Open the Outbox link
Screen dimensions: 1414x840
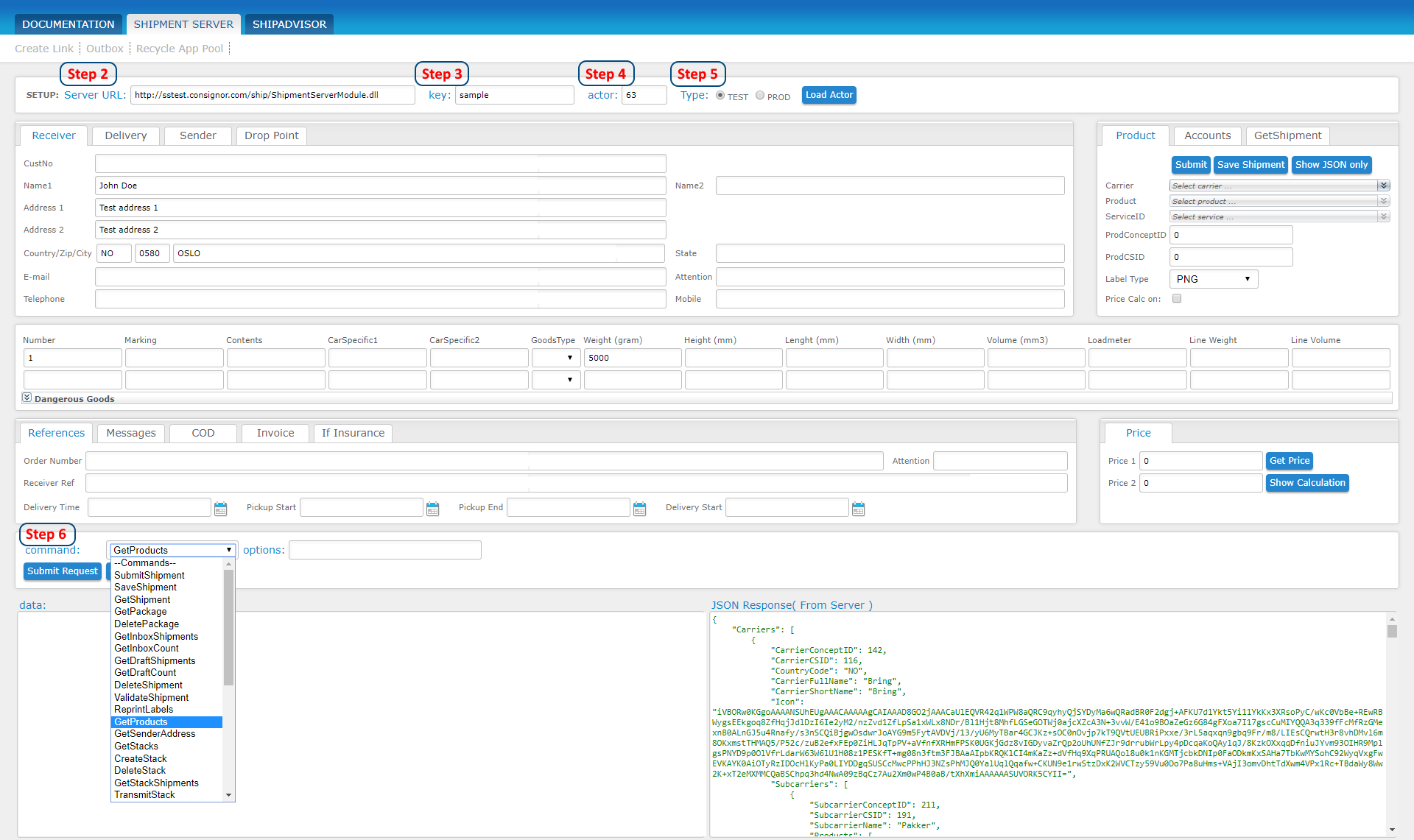pyautogui.click(x=105, y=49)
